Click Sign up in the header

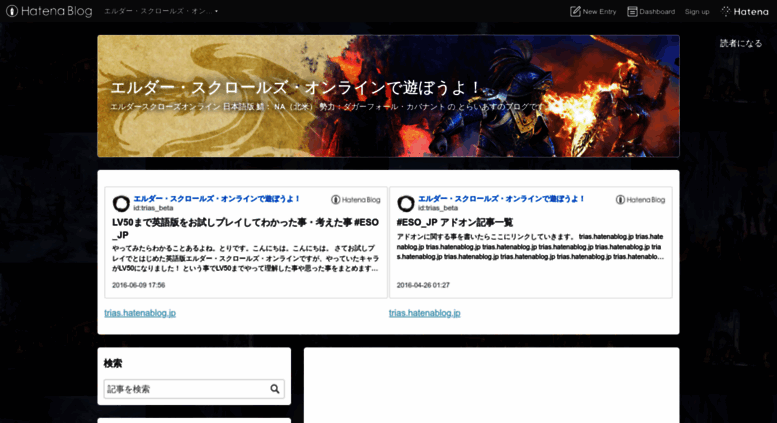697,11
